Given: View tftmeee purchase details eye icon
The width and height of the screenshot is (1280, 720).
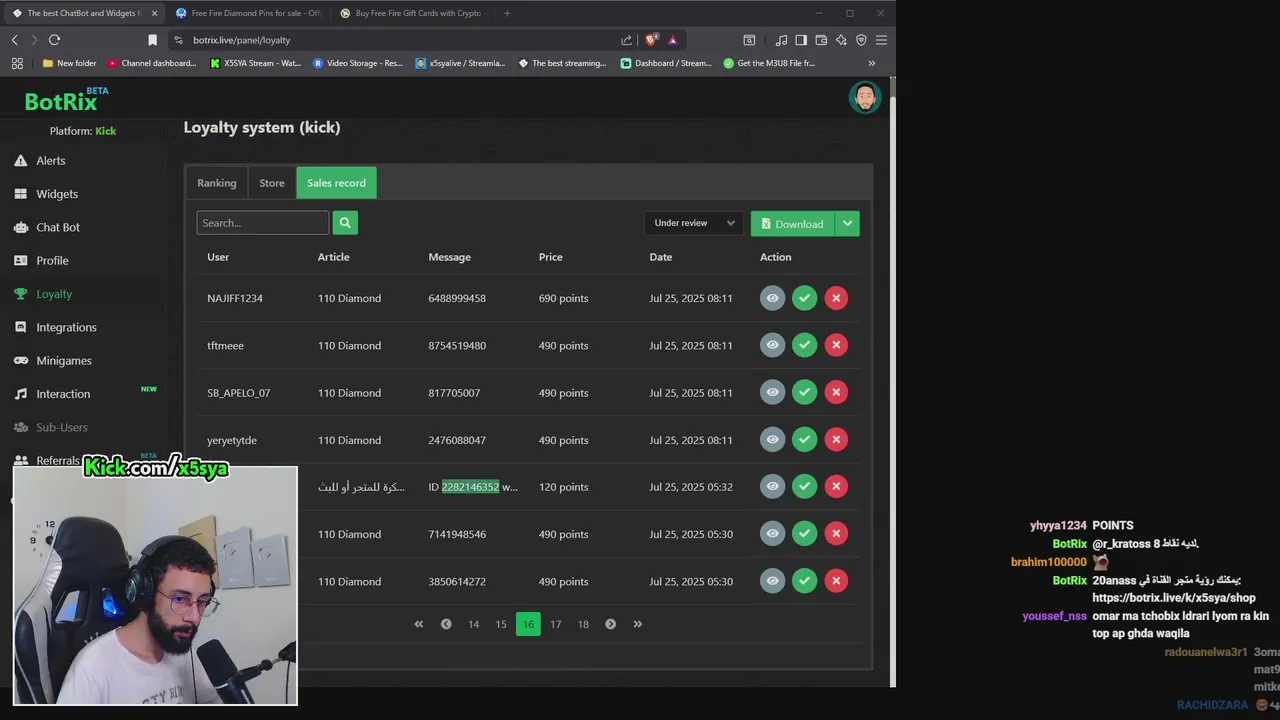Looking at the screenshot, I should [x=772, y=345].
